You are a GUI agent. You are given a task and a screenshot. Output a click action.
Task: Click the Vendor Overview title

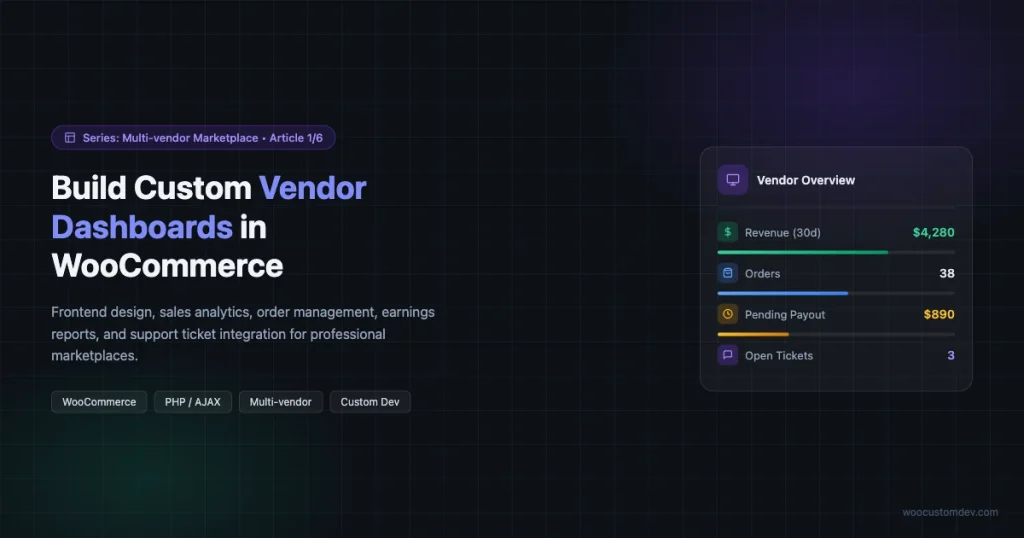point(805,180)
